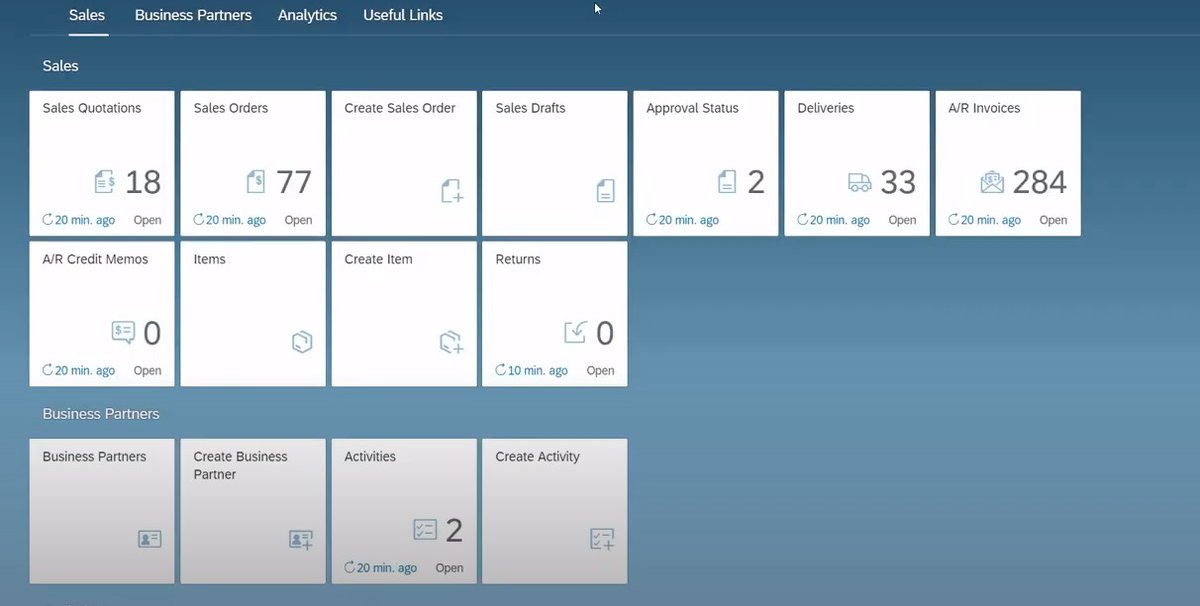Switch to the Business Partners tab

click(193, 14)
